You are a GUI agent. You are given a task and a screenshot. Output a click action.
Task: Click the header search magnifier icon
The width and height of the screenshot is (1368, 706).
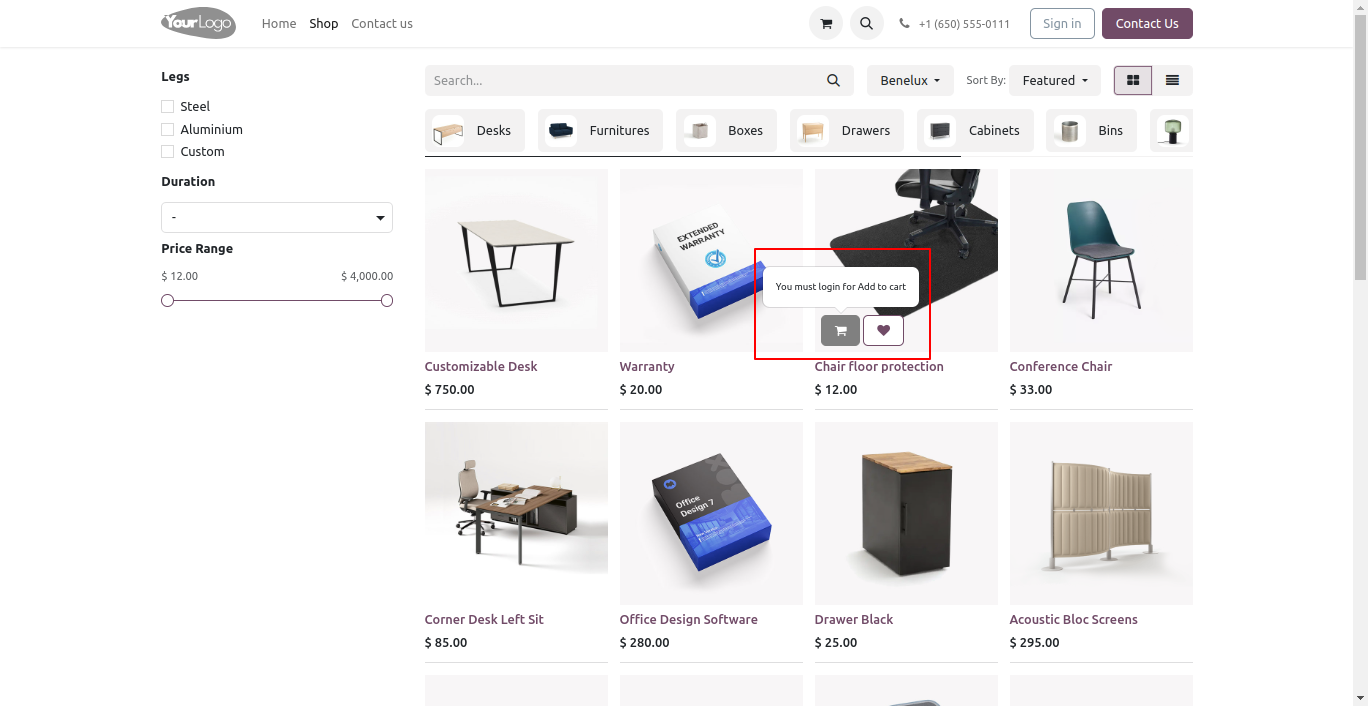867,23
